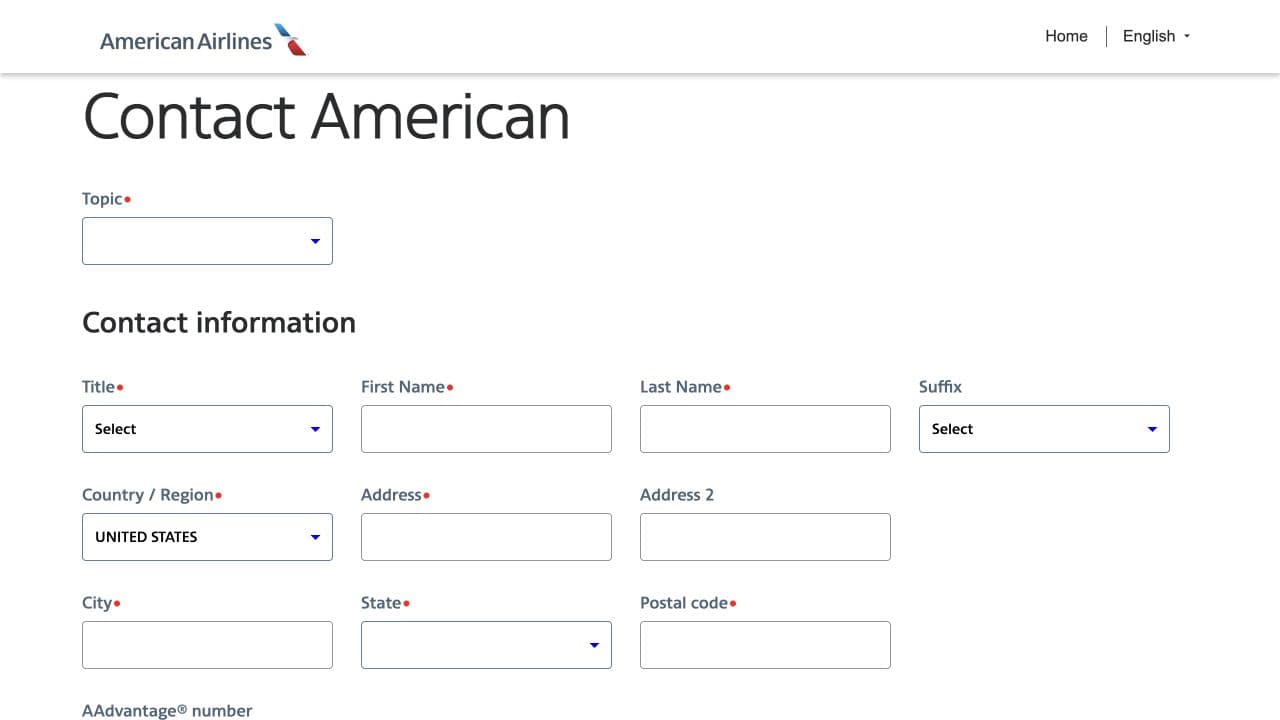The image size is (1280, 720).
Task: Click the Contact information heading
Action: (x=219, y=323)
